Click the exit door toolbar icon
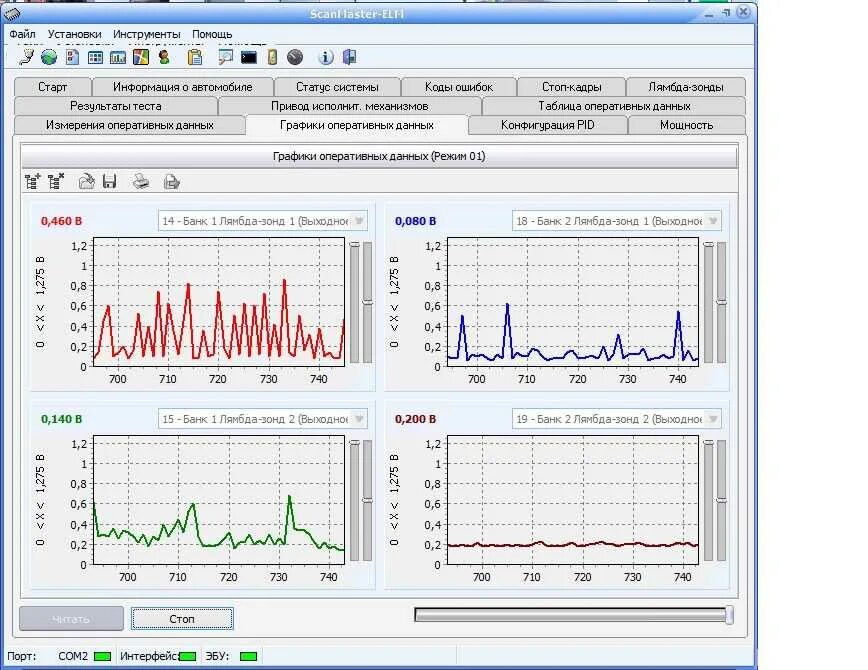The height and width of the screenshot is (670, 868). (349, 57)
